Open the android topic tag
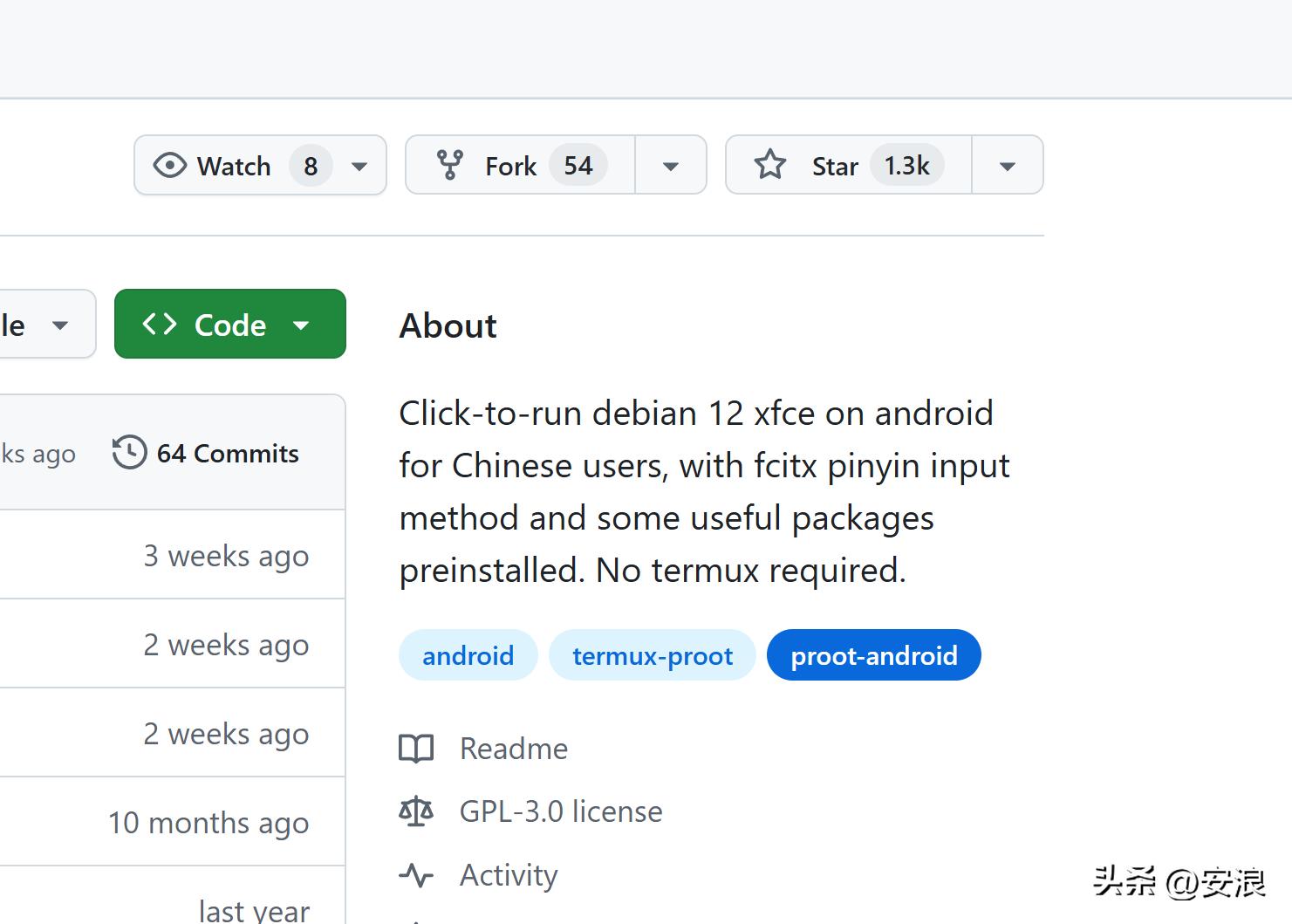Image resolution: width=1292 pixels, height=924 pixels. tap(468, 655)
